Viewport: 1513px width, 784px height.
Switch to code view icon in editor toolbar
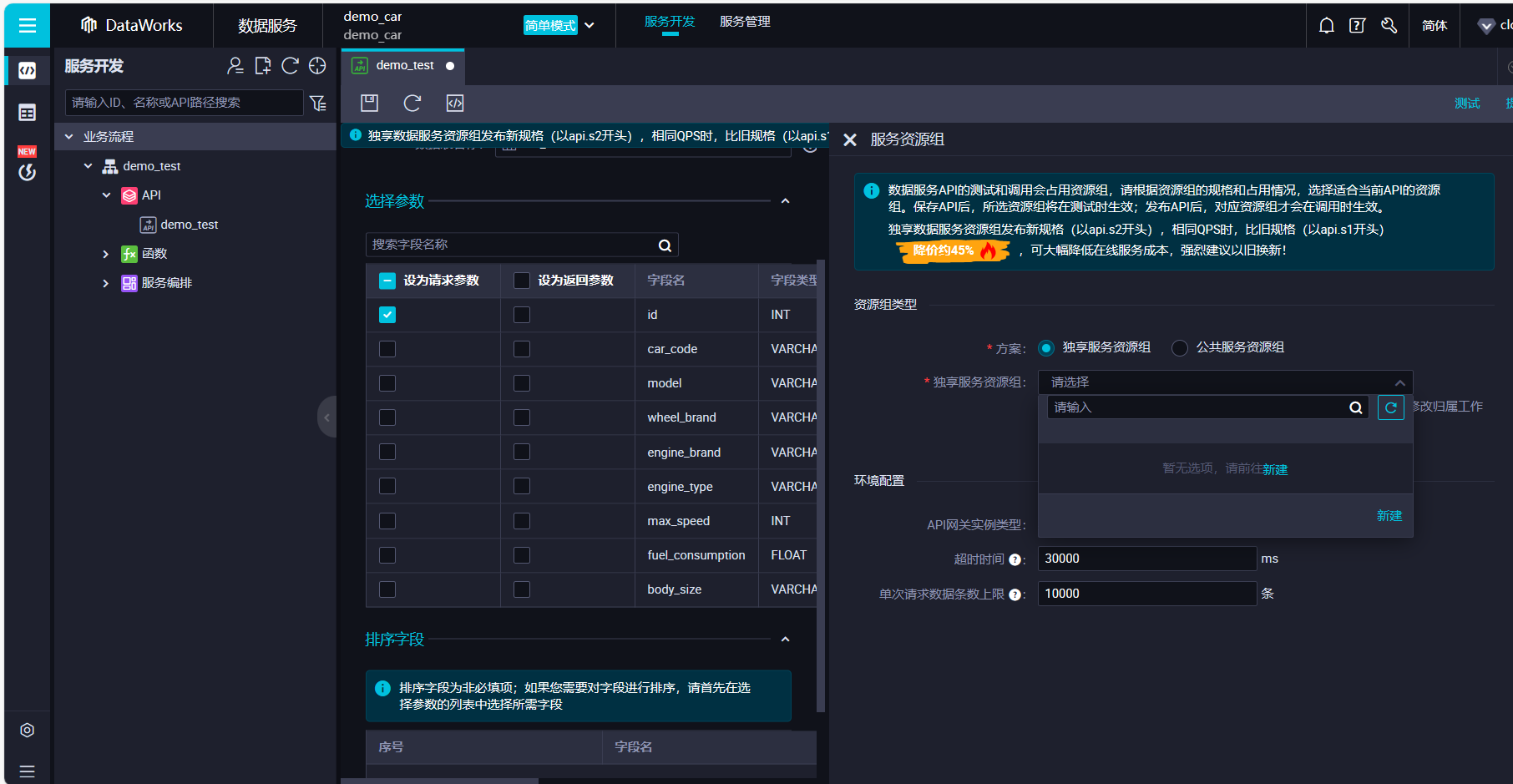tap(455, 103)
